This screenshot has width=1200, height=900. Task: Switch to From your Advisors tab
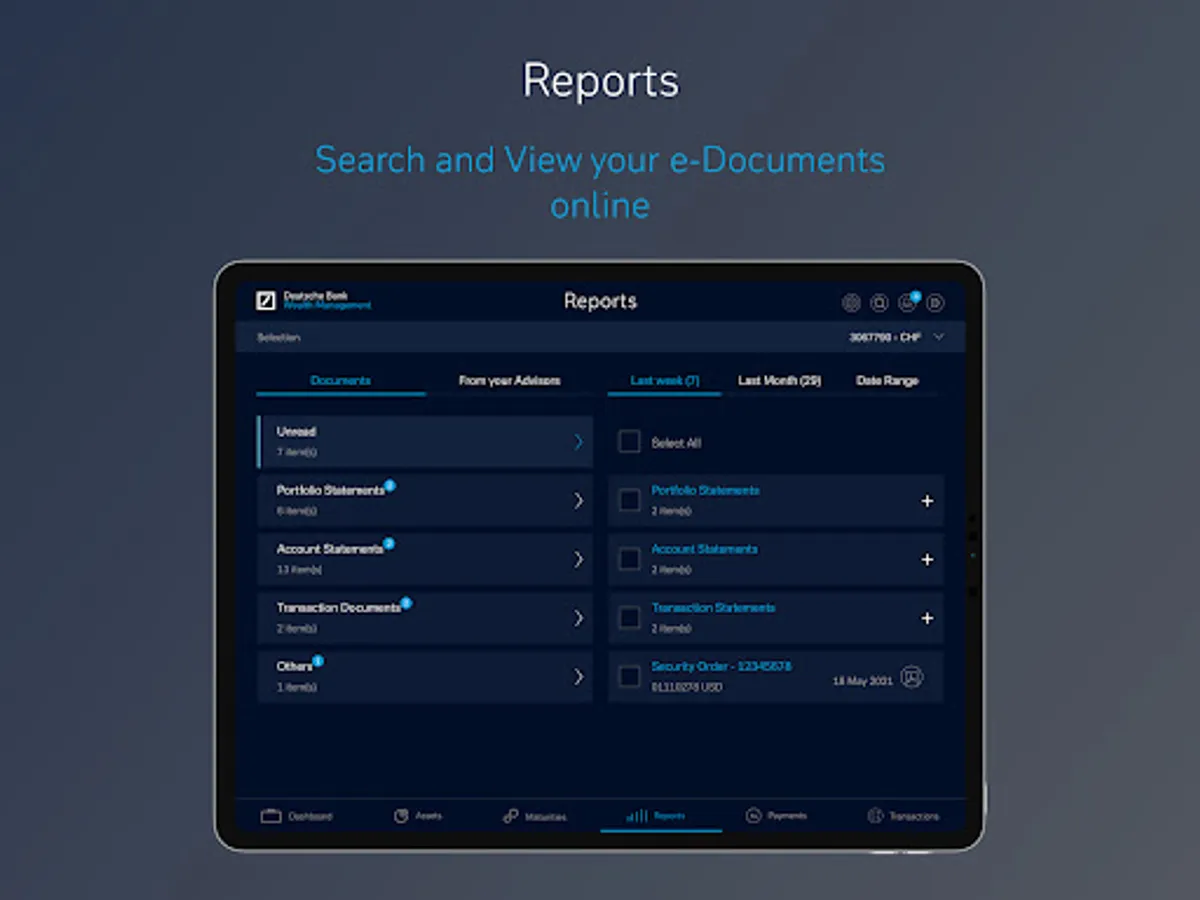(x=509, y=381)
